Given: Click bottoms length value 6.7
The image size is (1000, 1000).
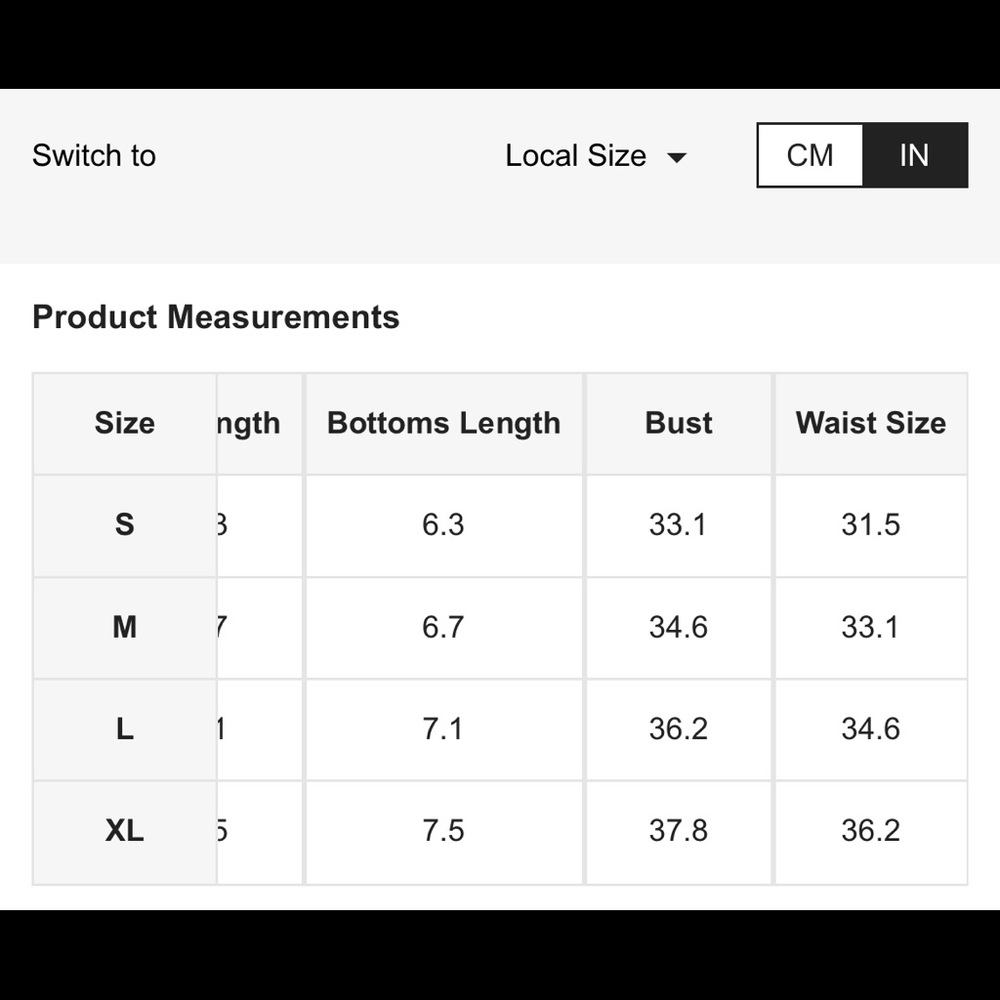Looking at the screenshot, I should [443, 627].
